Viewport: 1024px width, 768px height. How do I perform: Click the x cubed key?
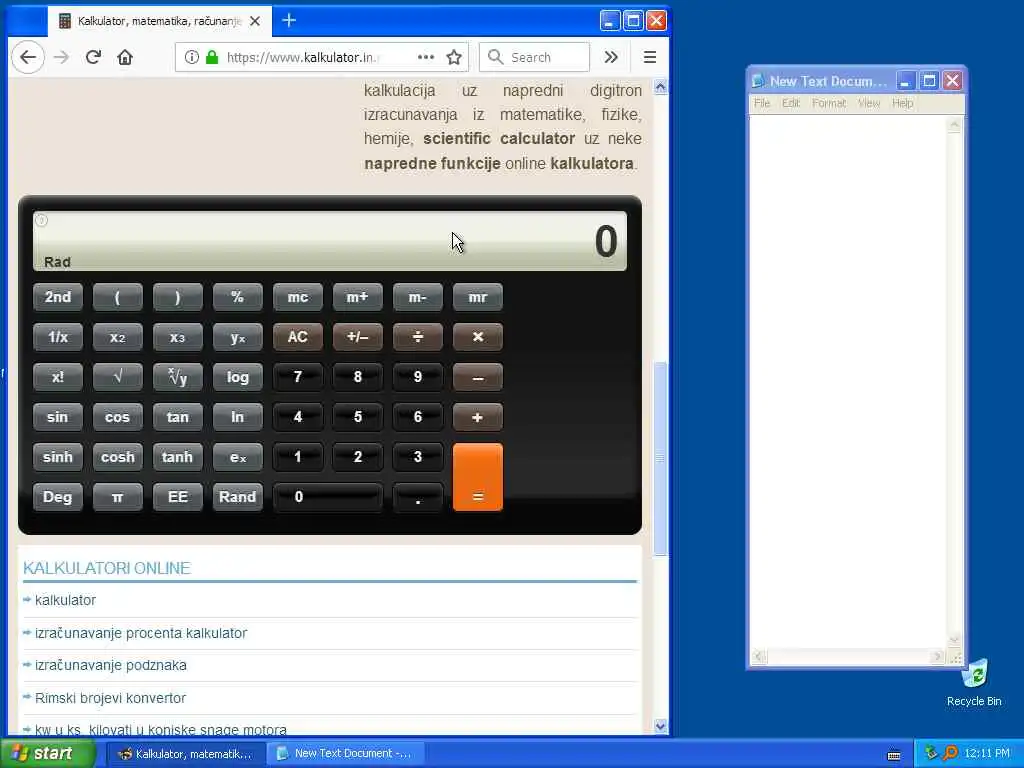tap(178, 337)
